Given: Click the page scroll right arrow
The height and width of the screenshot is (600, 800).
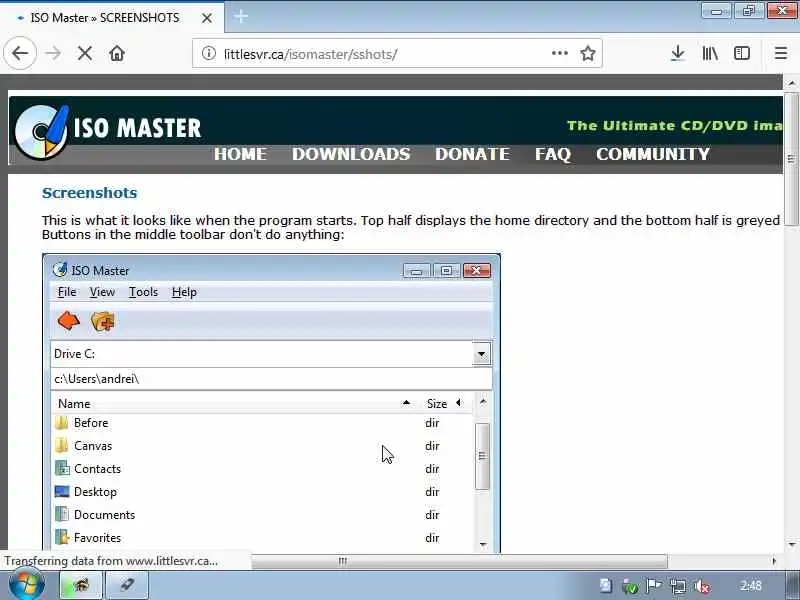Looking at the screenshot, I should pos(774,561).
